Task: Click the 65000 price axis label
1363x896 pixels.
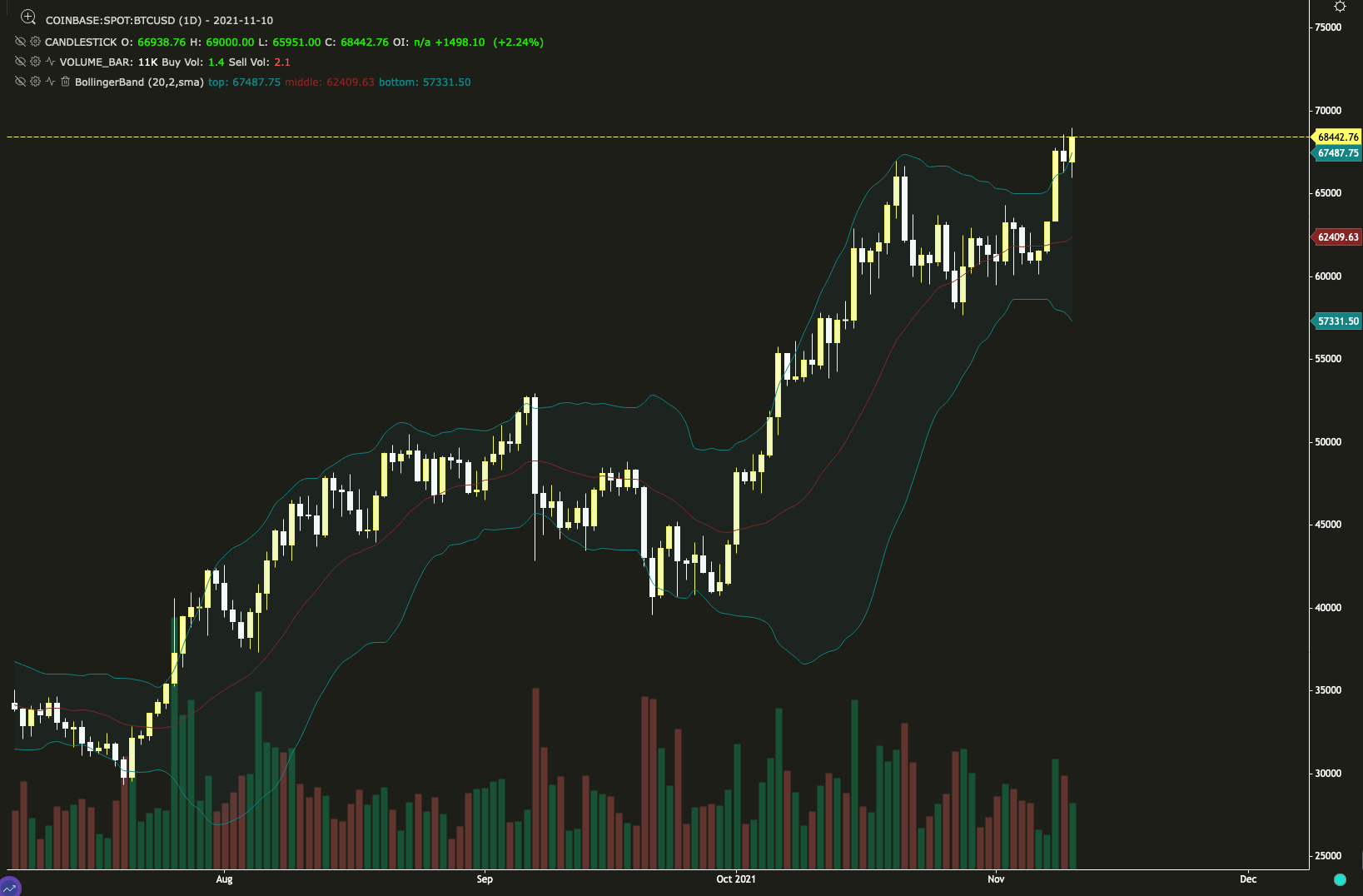Action: pos(1328,193)
